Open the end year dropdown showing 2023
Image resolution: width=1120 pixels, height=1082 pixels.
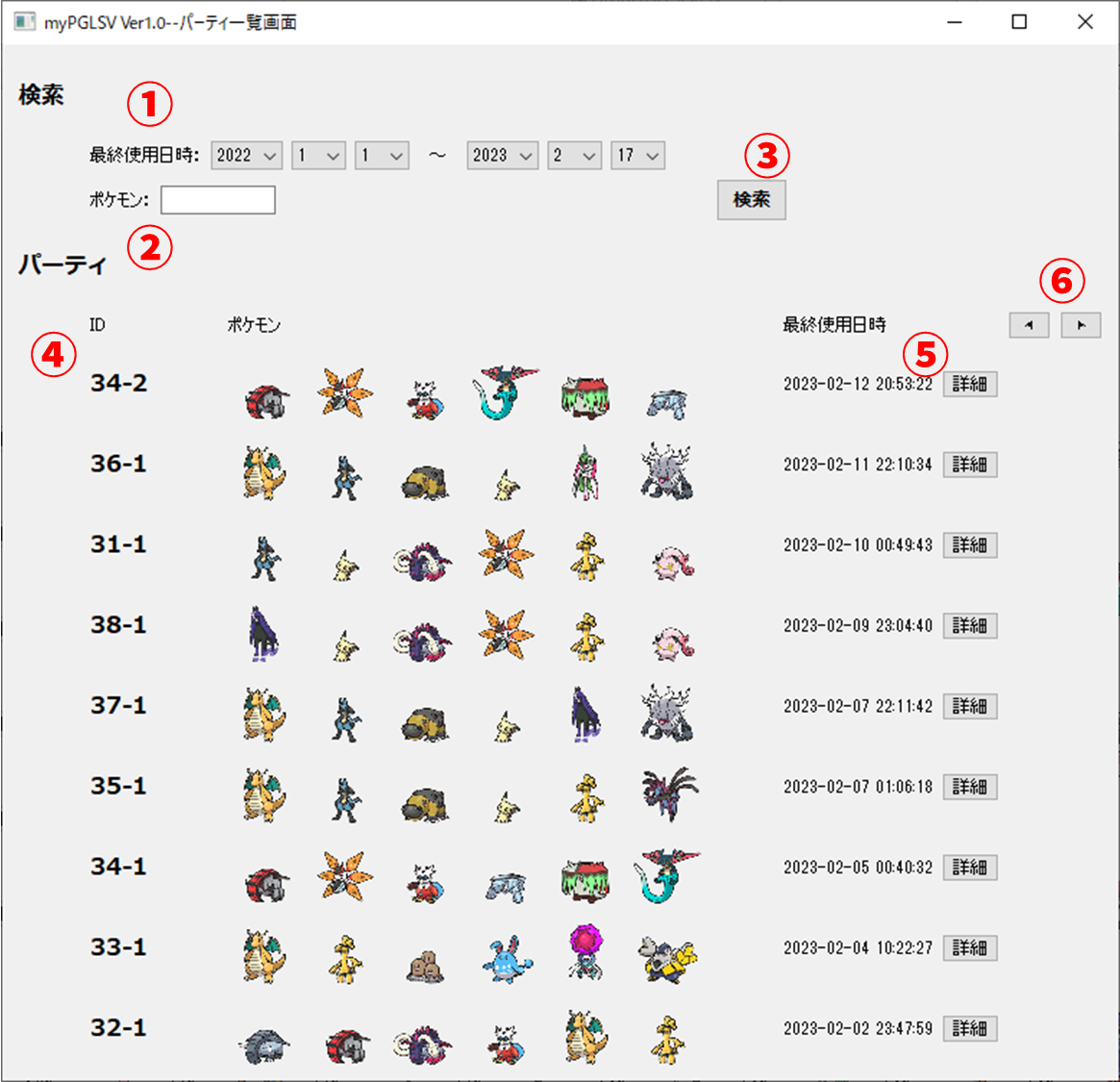[x=502, y=155]
